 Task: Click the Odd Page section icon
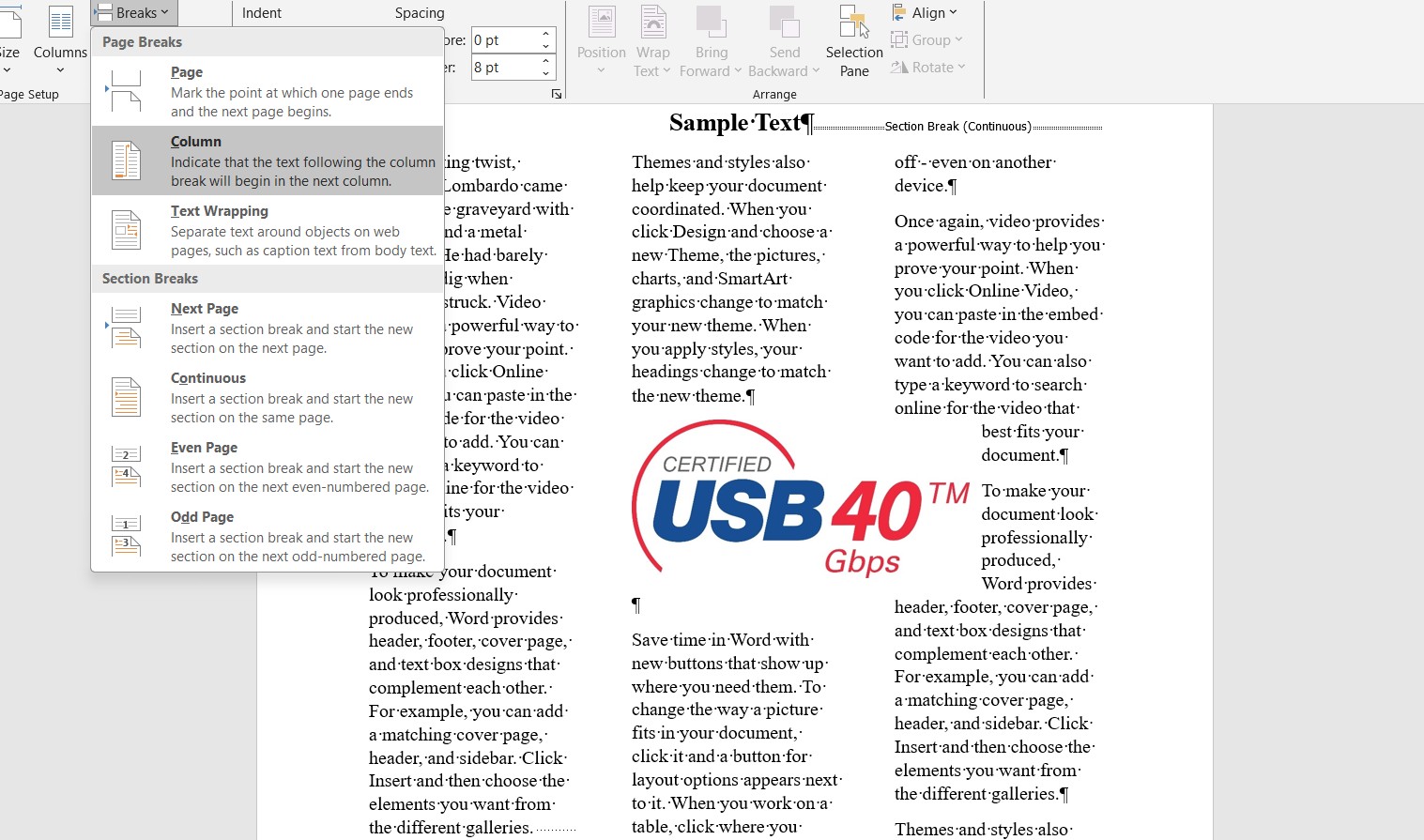point(126,536)
